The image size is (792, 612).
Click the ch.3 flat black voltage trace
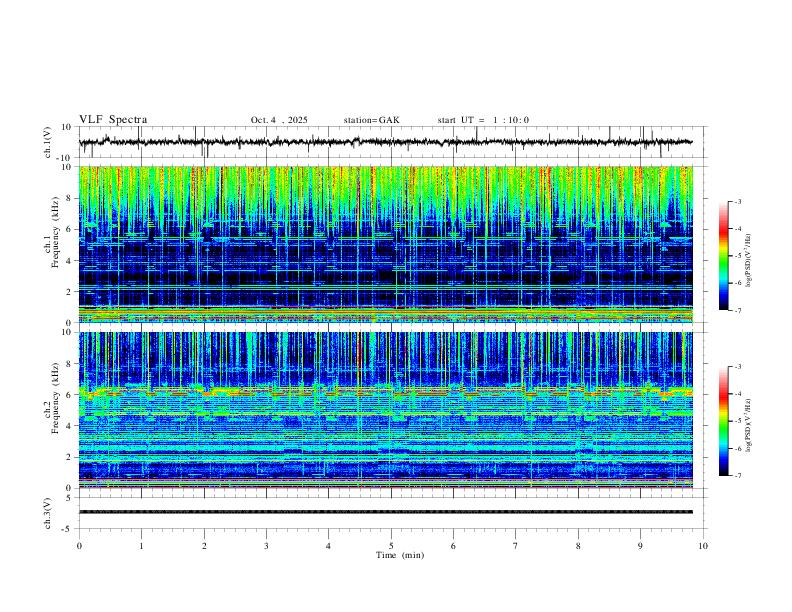pos(386,512)
